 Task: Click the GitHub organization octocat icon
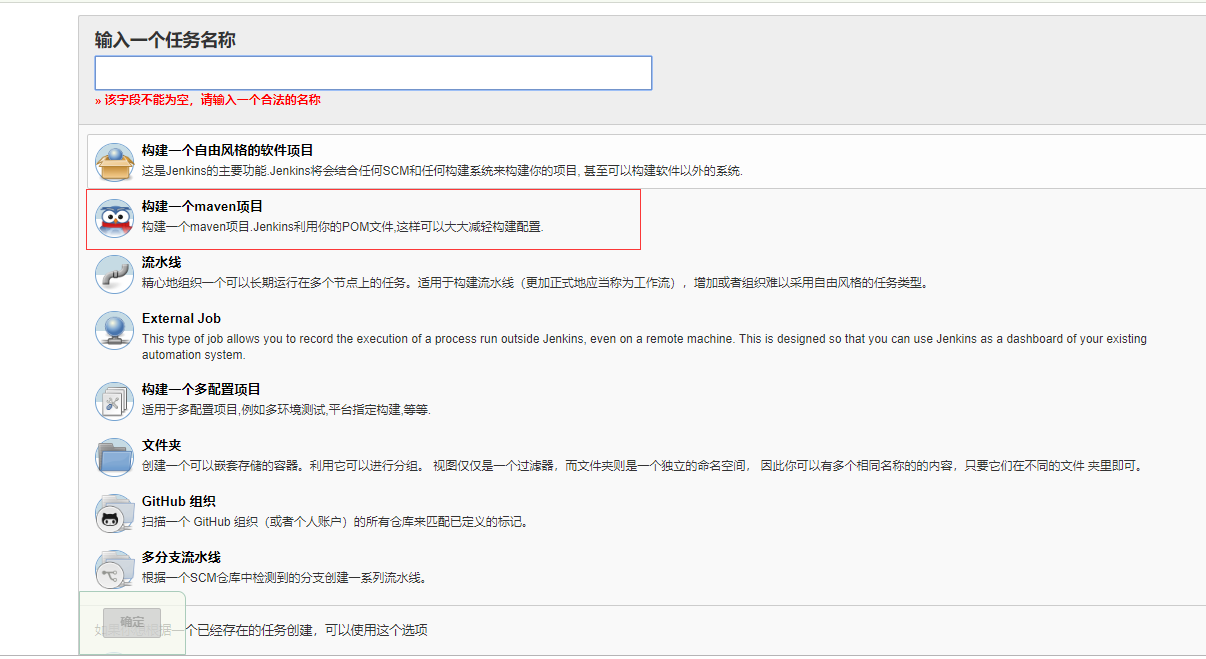coord(114,513)
